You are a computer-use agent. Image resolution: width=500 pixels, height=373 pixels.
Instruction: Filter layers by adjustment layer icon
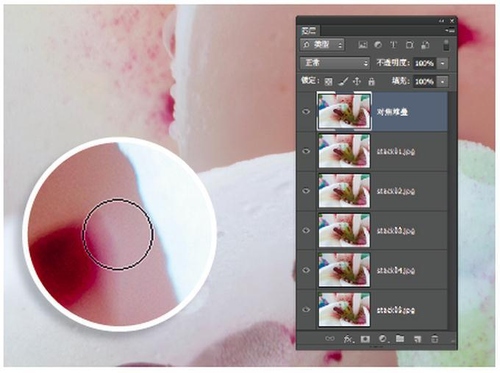pyautogui.click(x=378, y=45)
